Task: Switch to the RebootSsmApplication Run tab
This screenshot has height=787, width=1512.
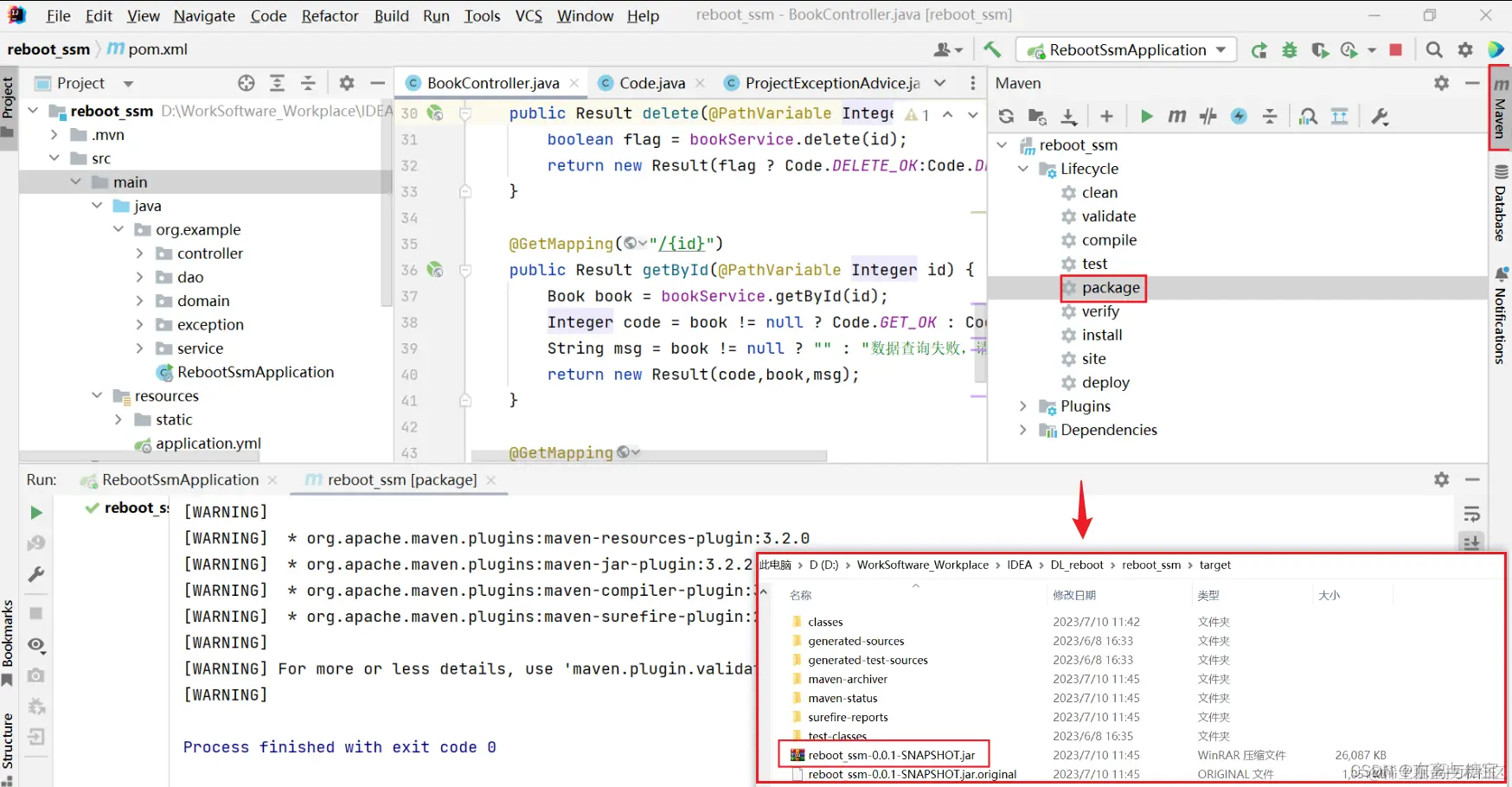Action: point(179,480)
